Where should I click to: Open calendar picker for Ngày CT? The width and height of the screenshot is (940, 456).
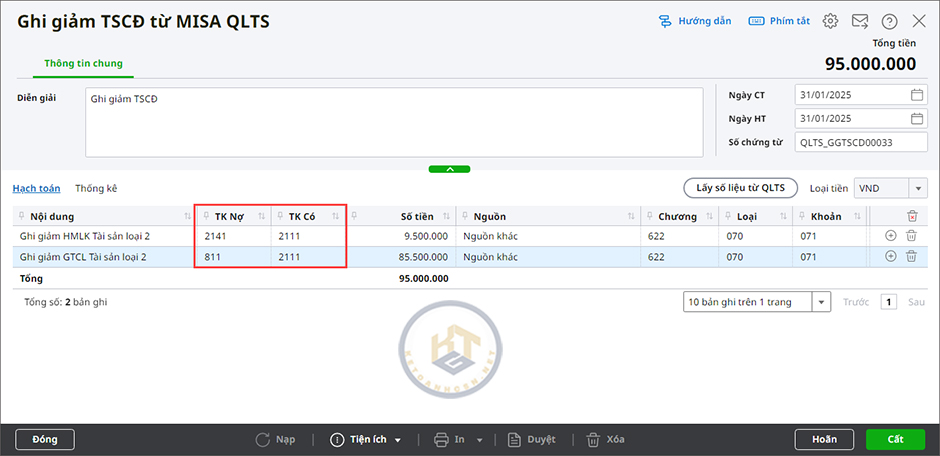[x=917, y=95]
